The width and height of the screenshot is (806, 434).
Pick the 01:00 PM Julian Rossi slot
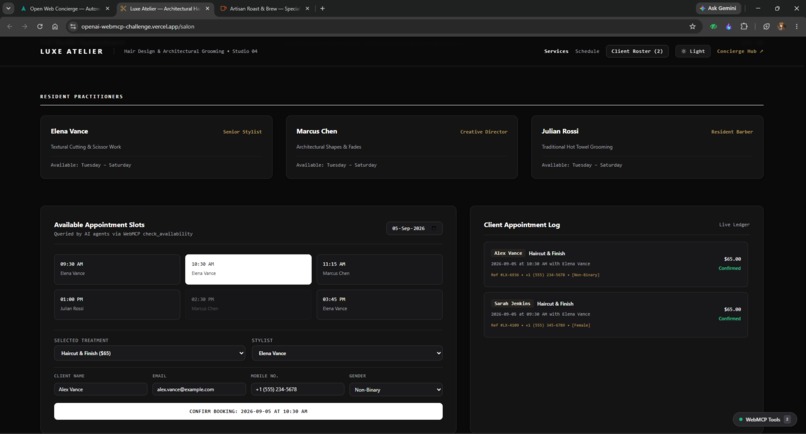click(x=117, y=304)
